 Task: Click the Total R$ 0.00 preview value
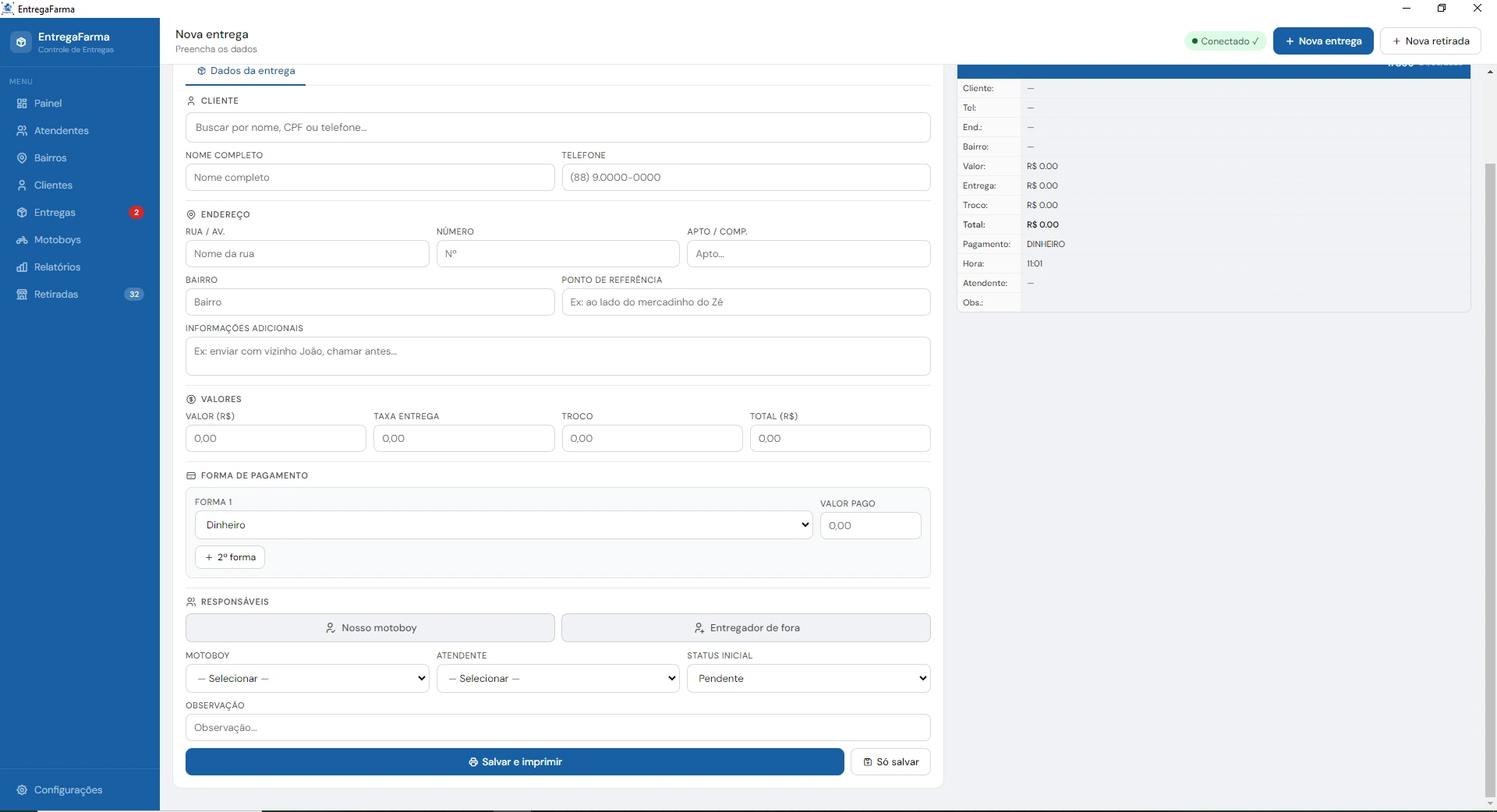pos(1042,225)
